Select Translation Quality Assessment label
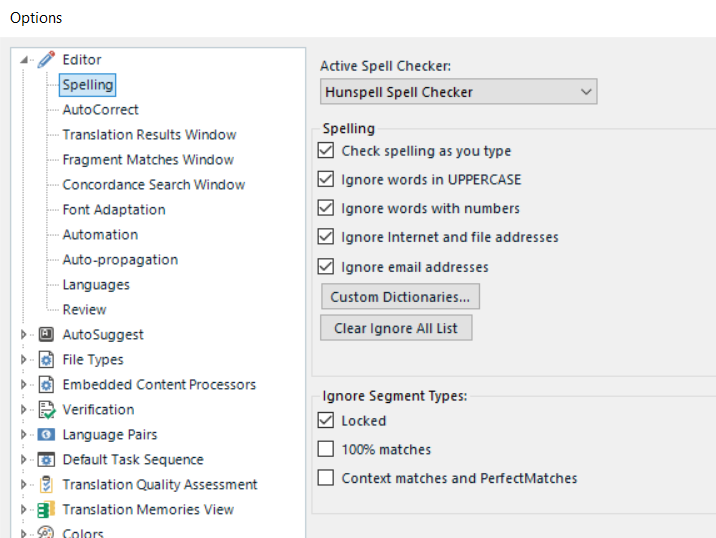This screenshot has width=716, height=538. point(160,484)
